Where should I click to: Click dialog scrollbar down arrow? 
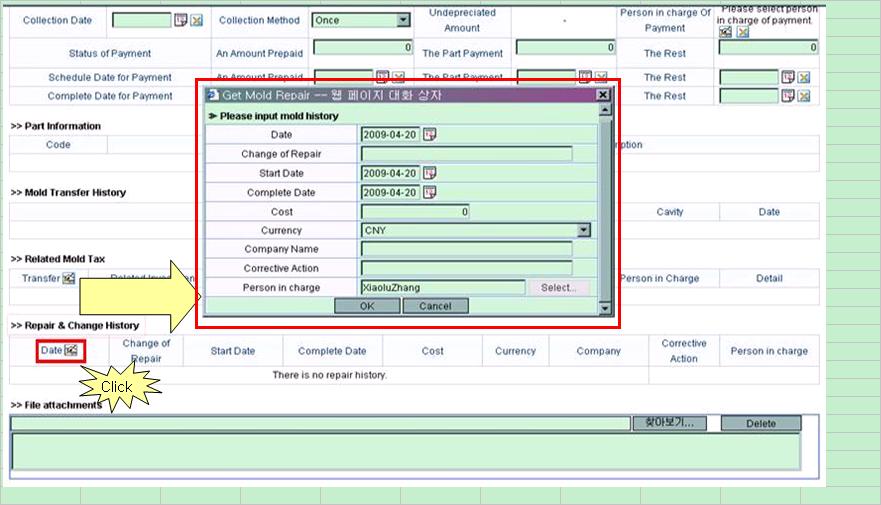[x=604, y=308]
